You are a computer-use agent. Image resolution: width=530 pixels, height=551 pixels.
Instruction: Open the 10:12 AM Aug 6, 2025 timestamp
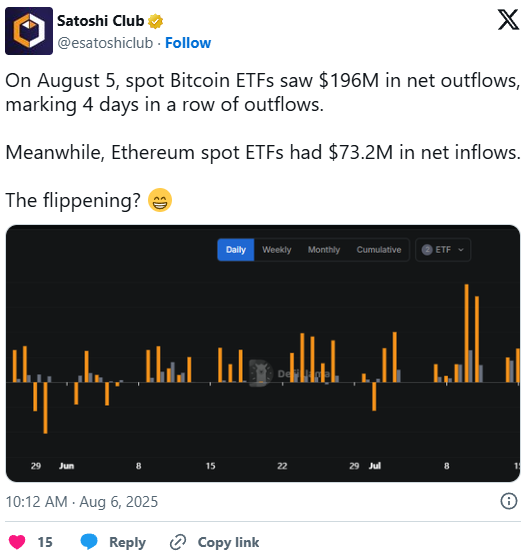point(82,501)
